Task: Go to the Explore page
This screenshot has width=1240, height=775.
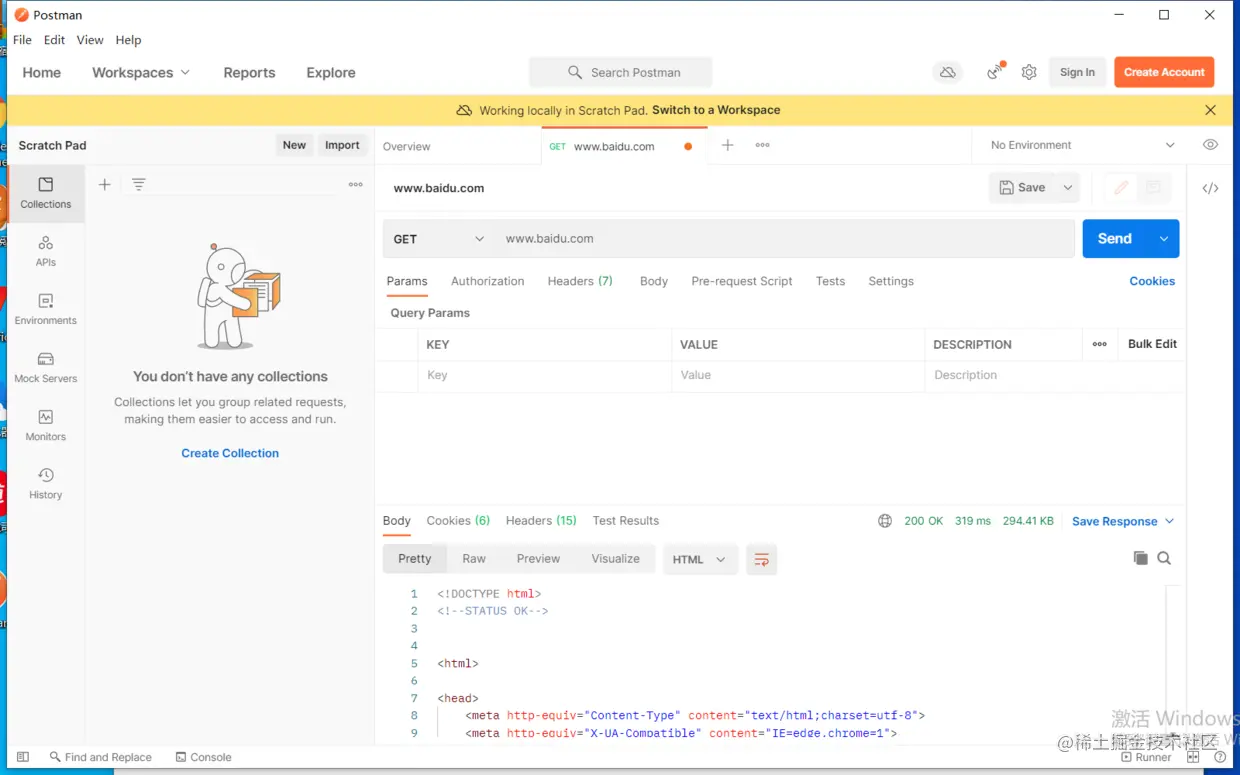Action: 331,72
